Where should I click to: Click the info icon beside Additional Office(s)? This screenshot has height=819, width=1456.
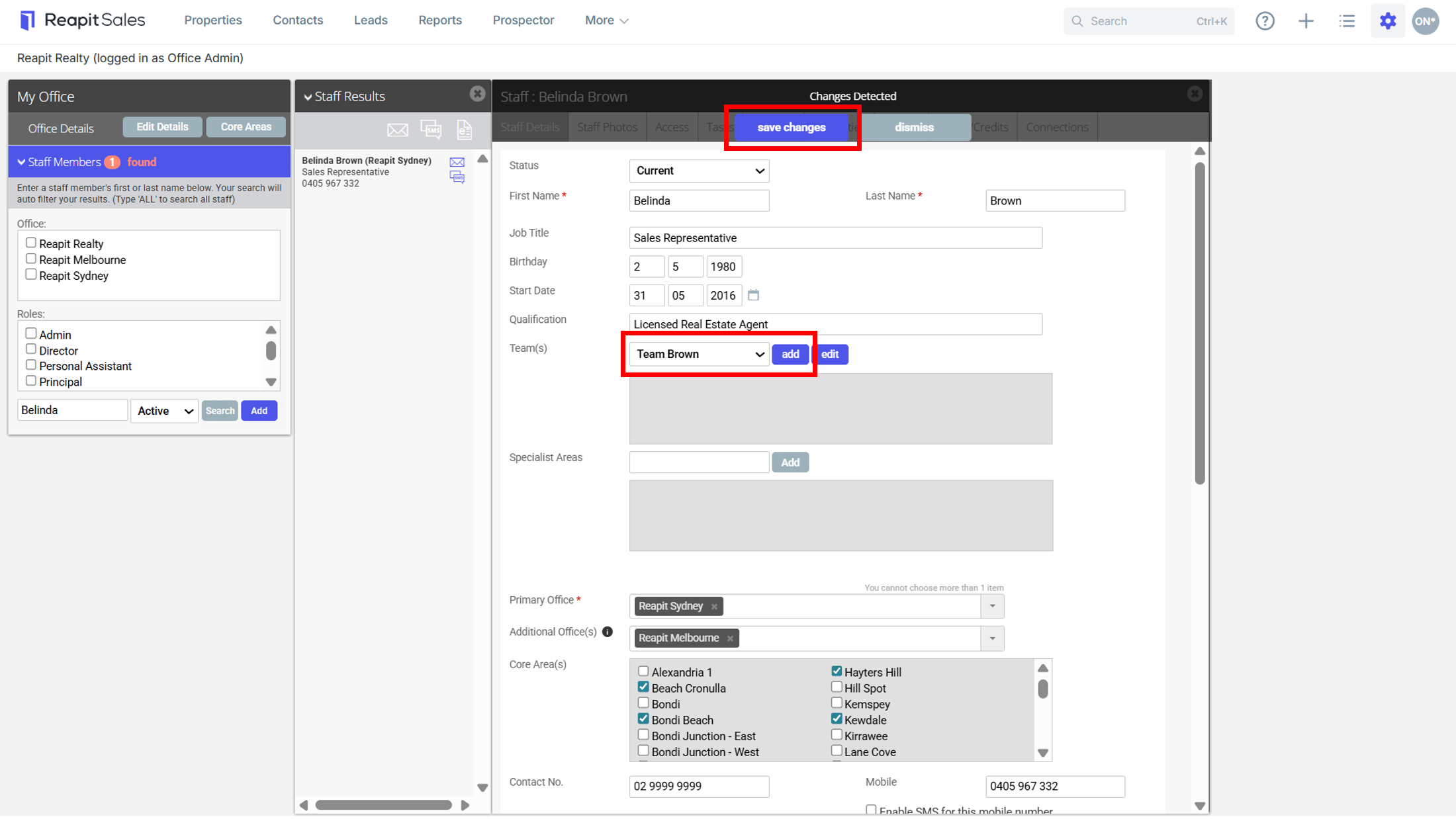(608, 632)
